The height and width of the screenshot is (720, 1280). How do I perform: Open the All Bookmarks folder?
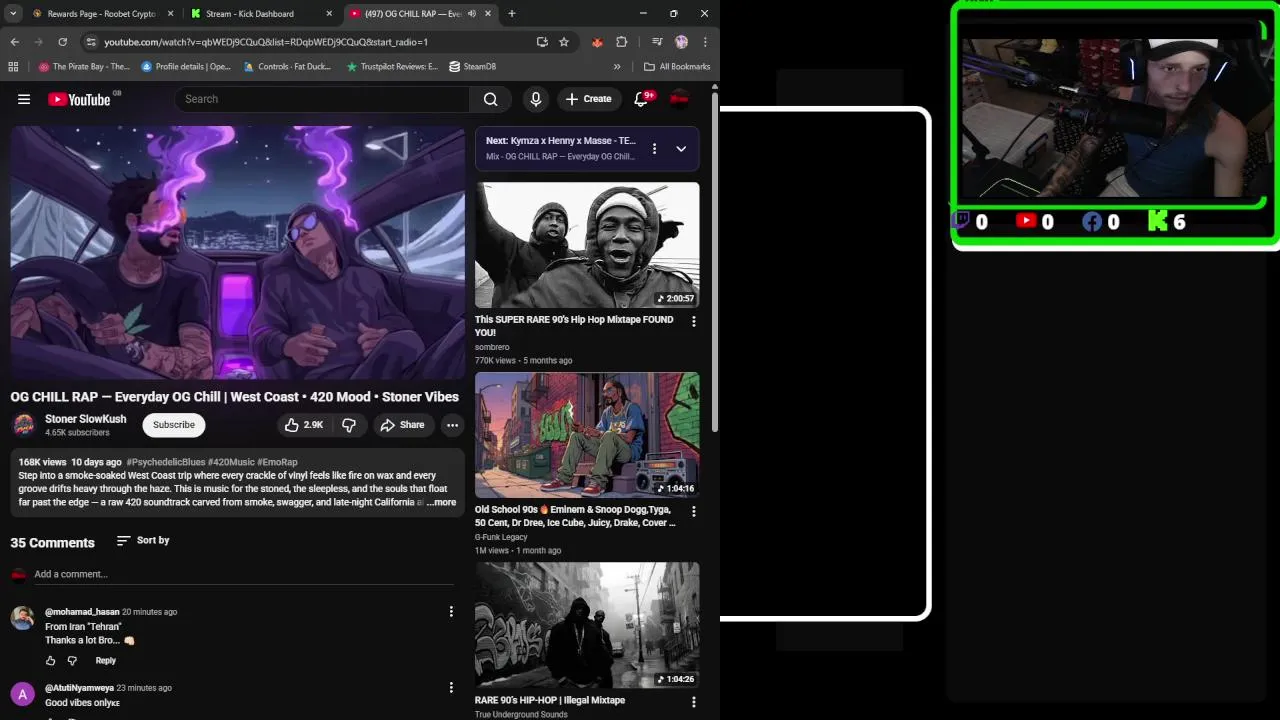[677, 67]
